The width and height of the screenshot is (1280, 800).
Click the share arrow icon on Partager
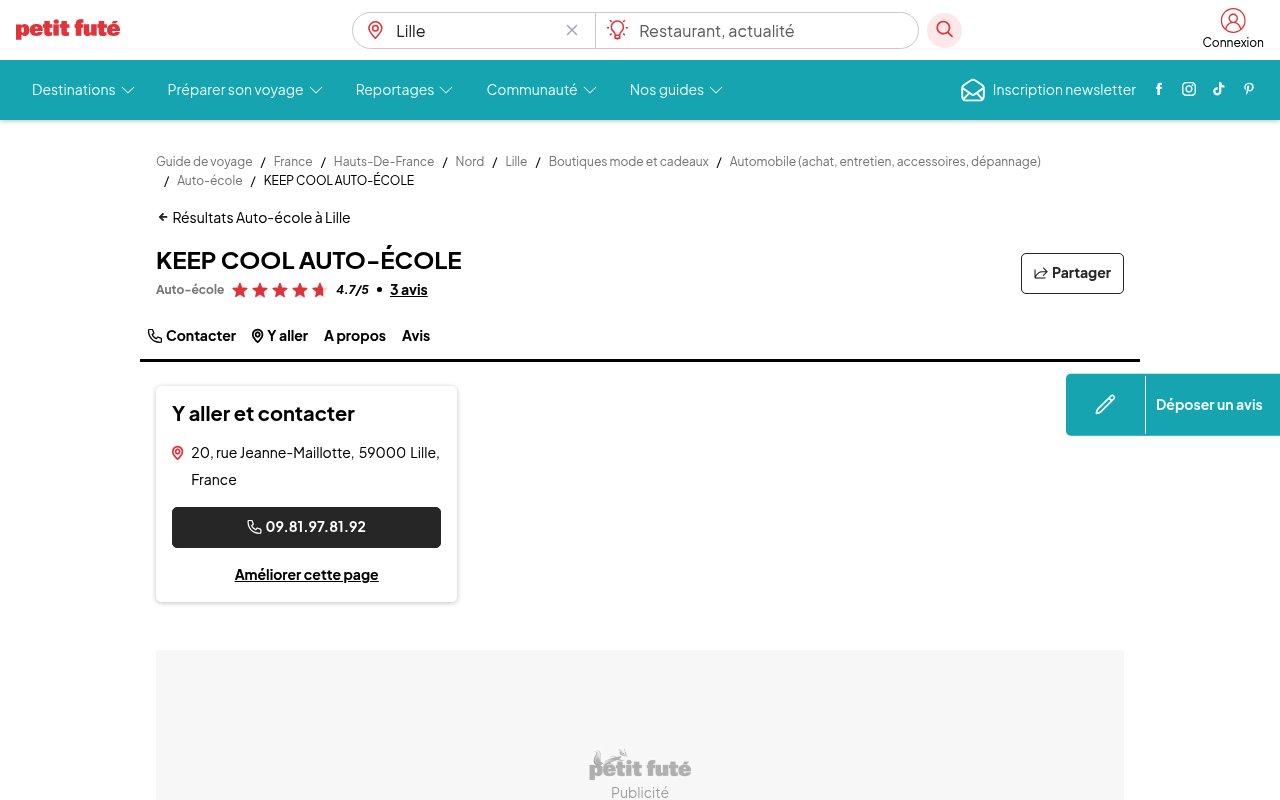[x=1041, y=273]
